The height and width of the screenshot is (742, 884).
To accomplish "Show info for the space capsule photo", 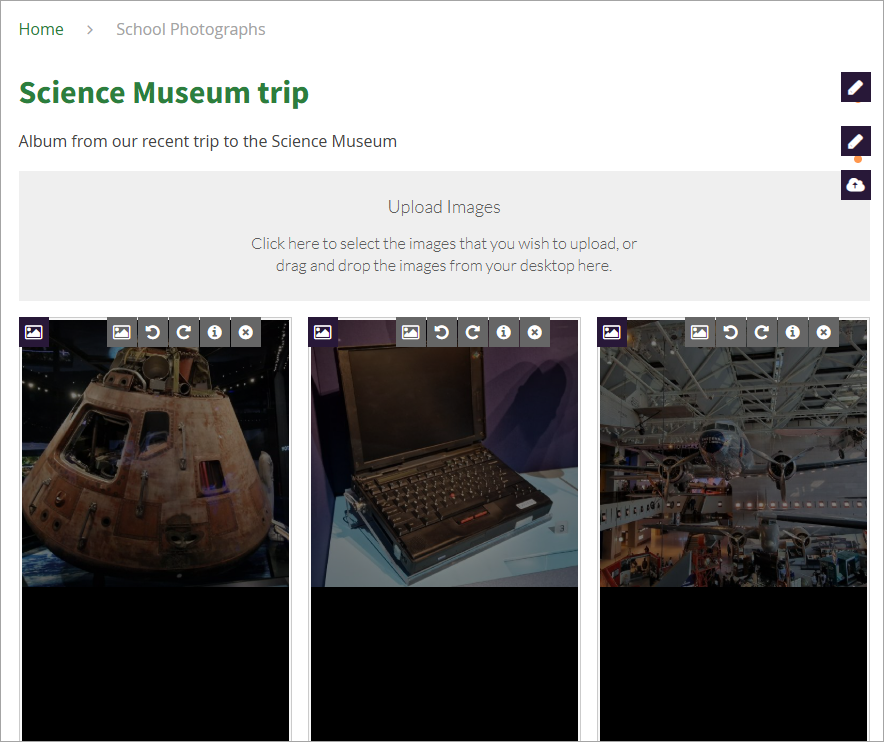I will point(215,333).
